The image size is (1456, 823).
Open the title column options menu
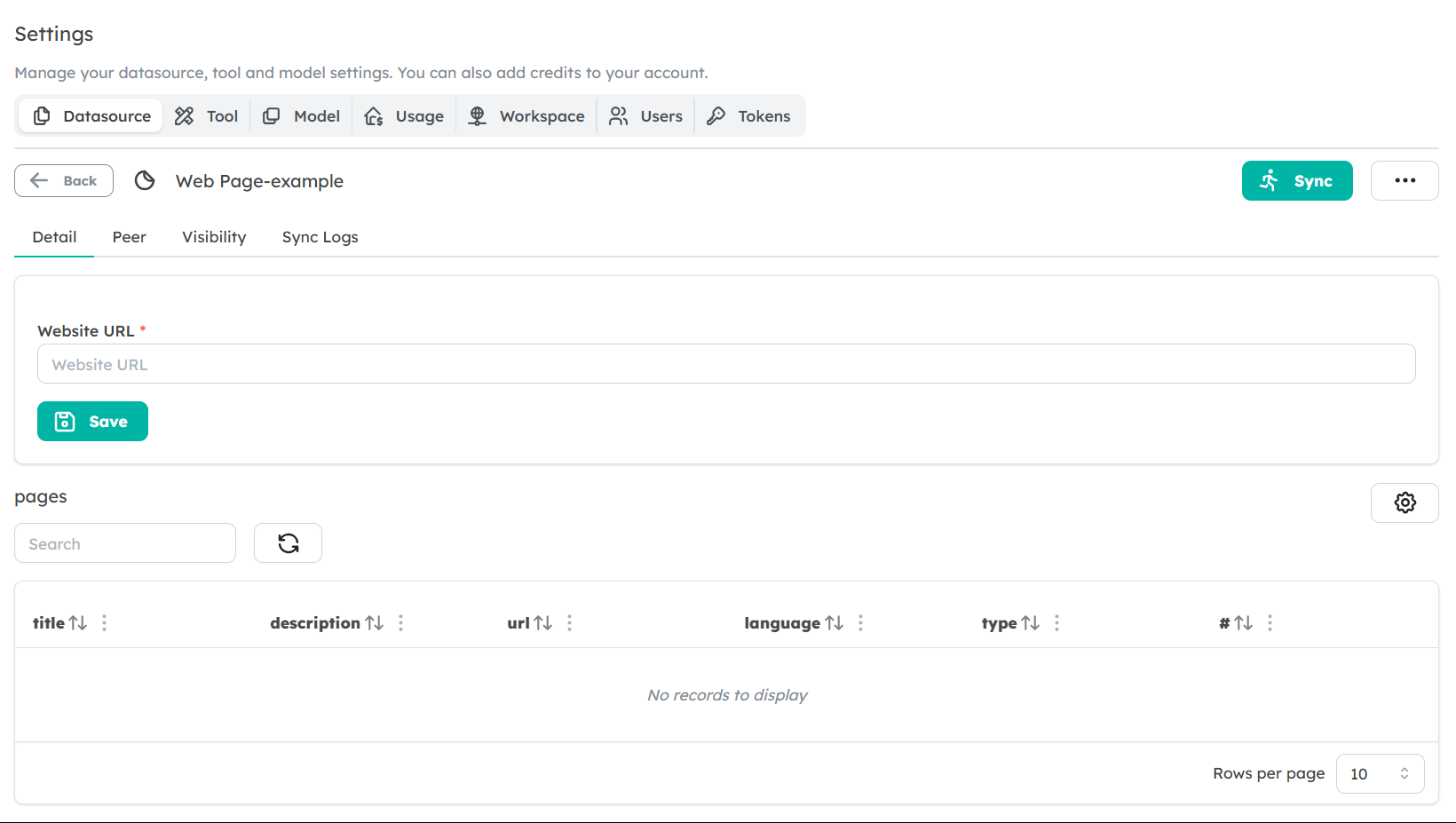(105, 623)
